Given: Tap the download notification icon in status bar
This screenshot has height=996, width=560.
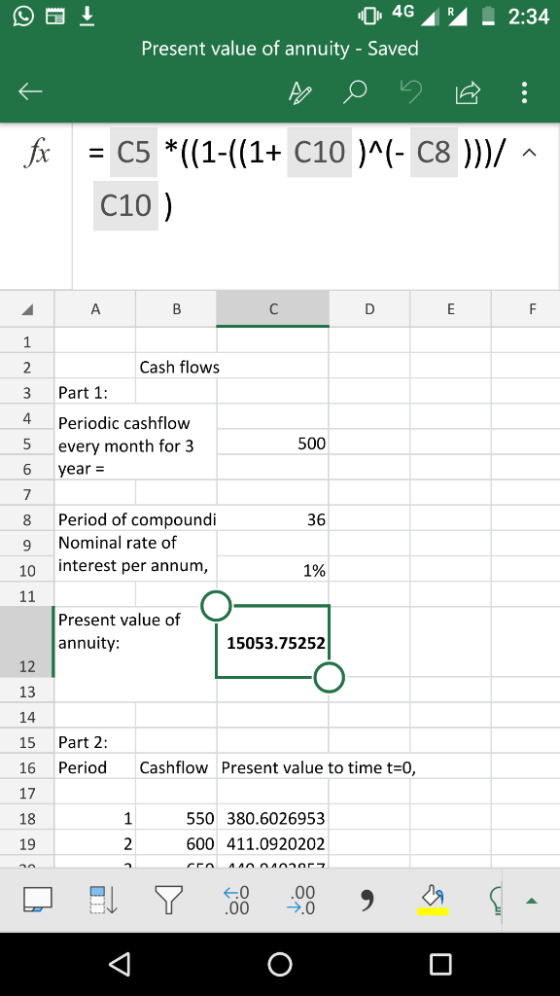Looking at the screenshot, I should 87,16.
